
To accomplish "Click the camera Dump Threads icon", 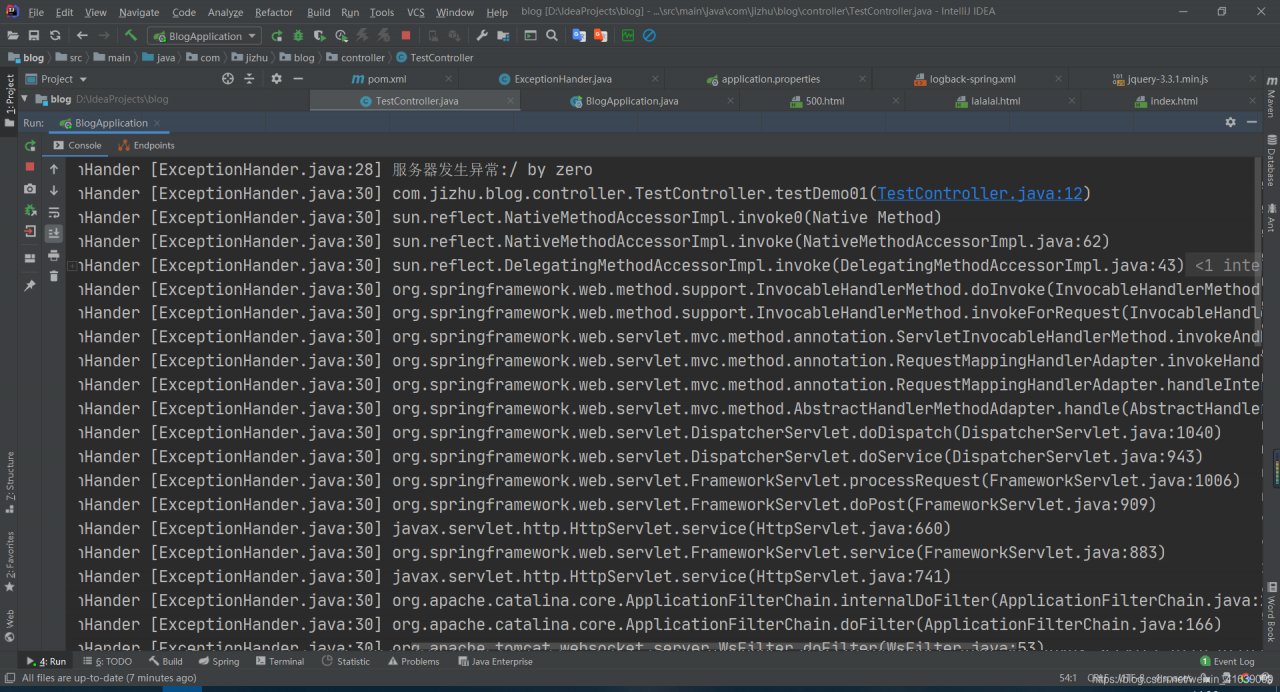I will (30, 189).
